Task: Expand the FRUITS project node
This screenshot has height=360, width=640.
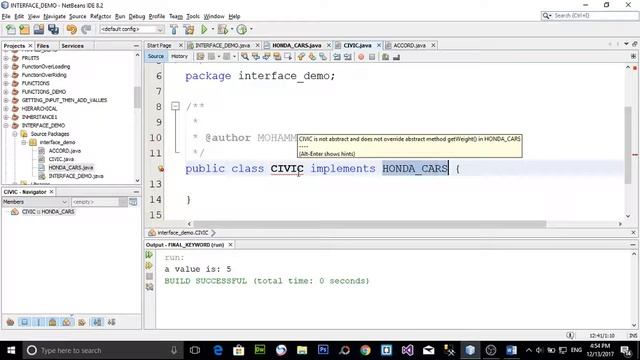Action: [x=6, y=58]
